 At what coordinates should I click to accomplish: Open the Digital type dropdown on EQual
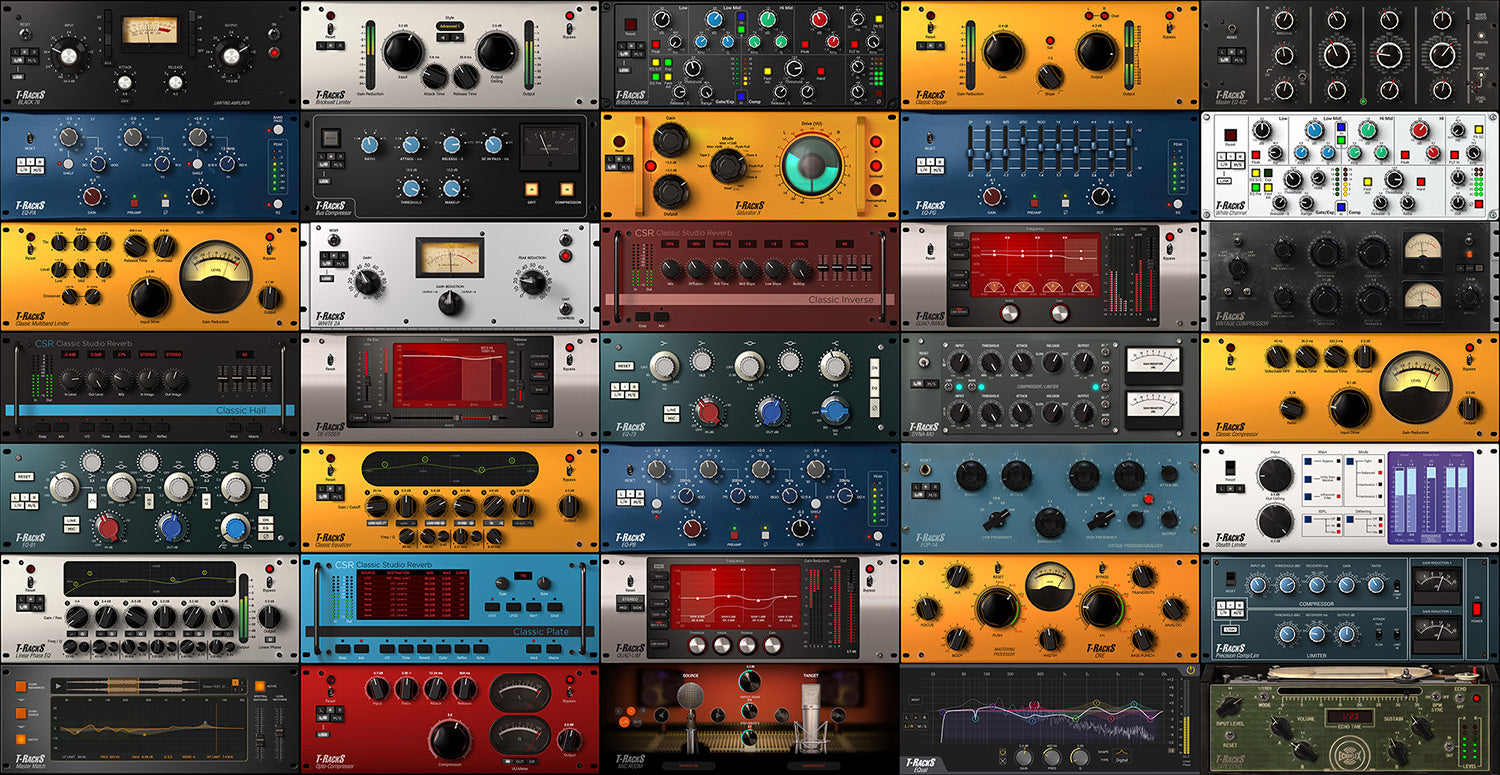[x=1123, y=761]
